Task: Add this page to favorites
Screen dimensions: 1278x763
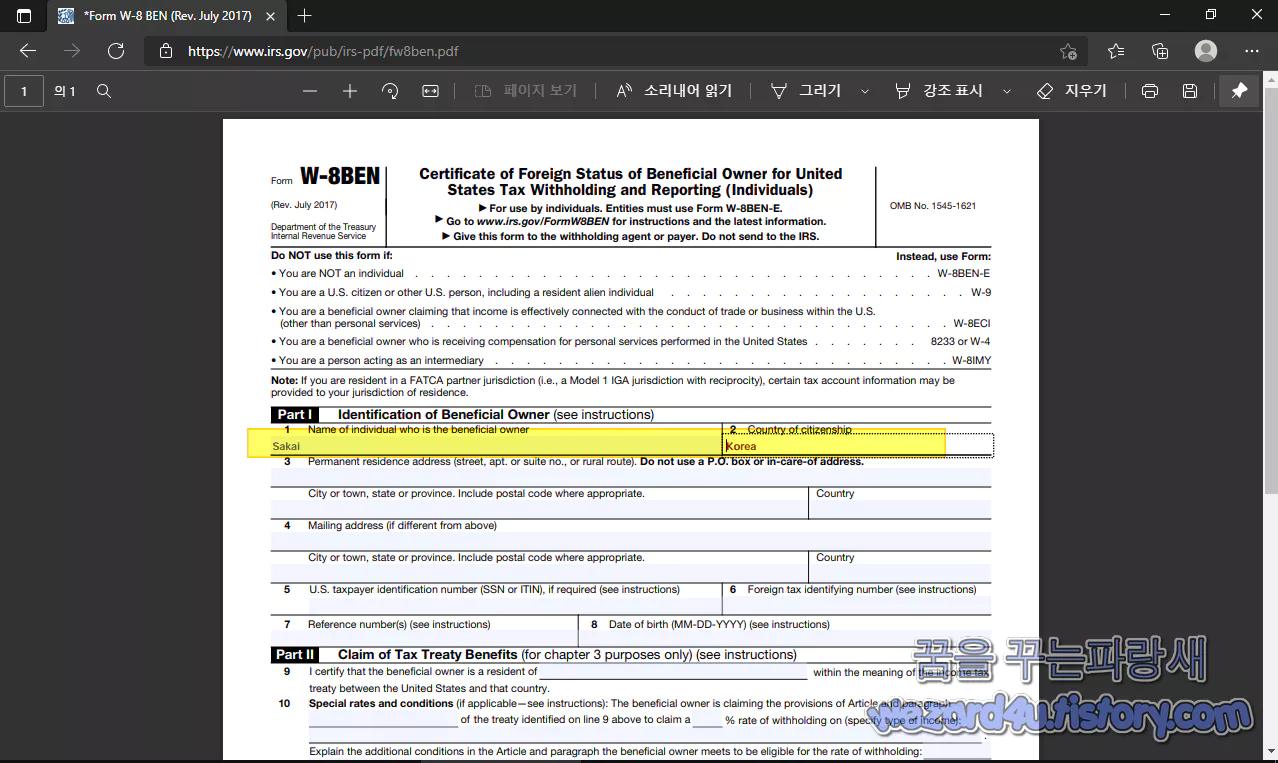Action: pyautogui.click(x=1068, y=51)
